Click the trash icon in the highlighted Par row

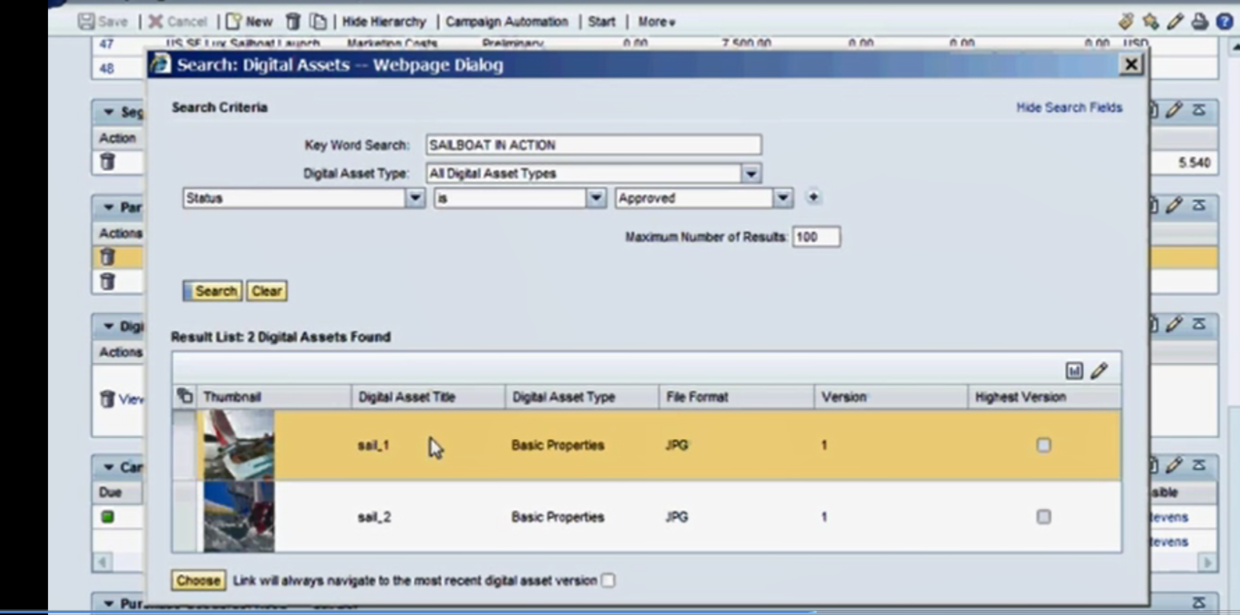[108, 257]
